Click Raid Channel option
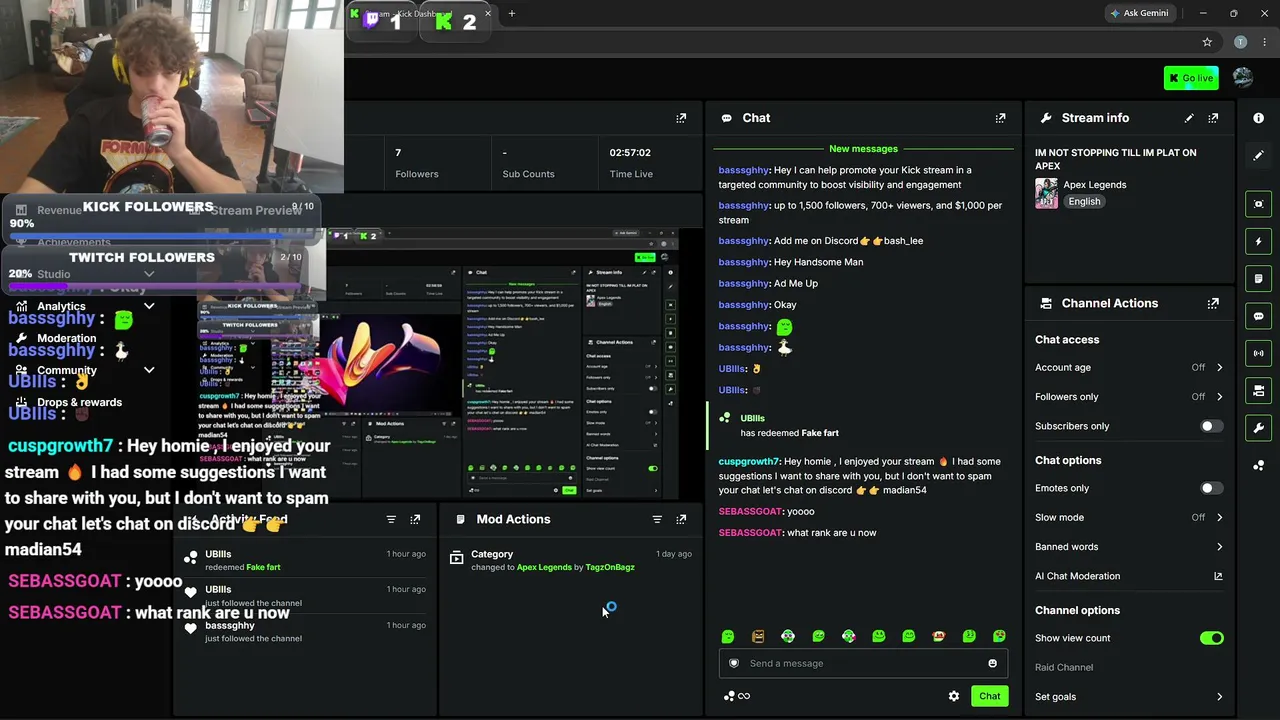This screenshot has width=1280, height=720. coord(1064,667)
